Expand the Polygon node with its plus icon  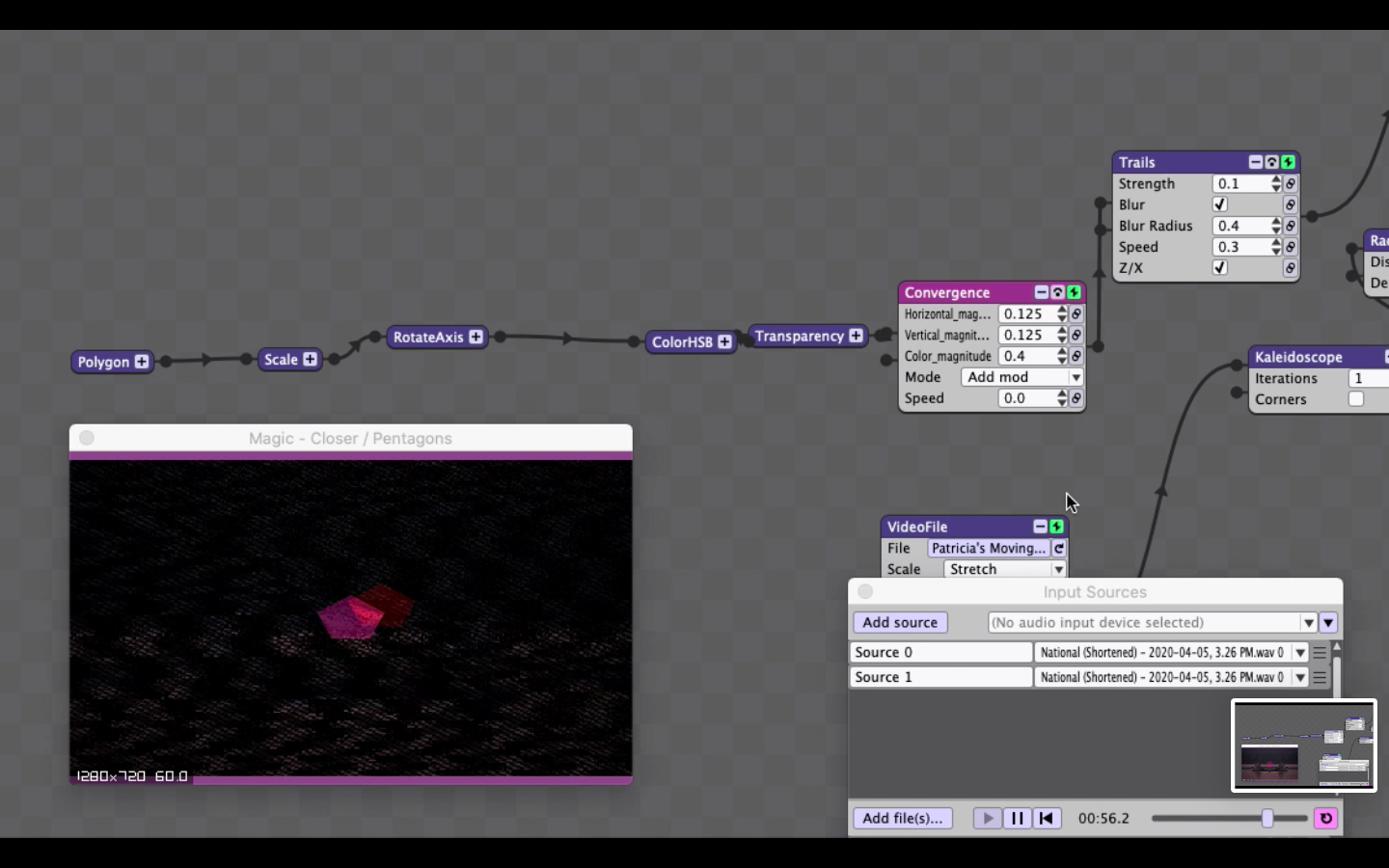[x=142, y=362]
